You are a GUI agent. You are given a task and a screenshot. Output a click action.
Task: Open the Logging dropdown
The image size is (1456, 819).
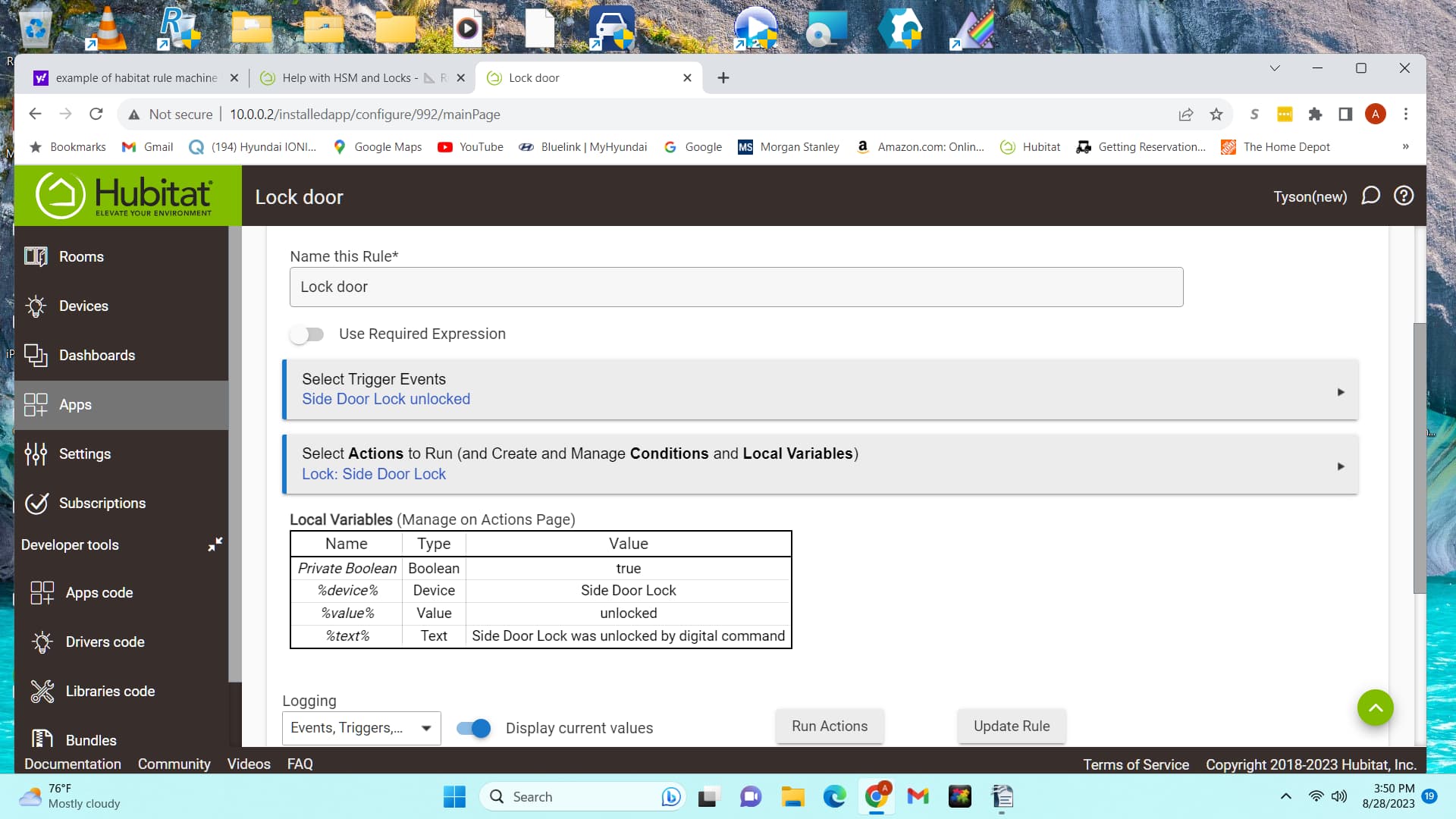point(361,728)
